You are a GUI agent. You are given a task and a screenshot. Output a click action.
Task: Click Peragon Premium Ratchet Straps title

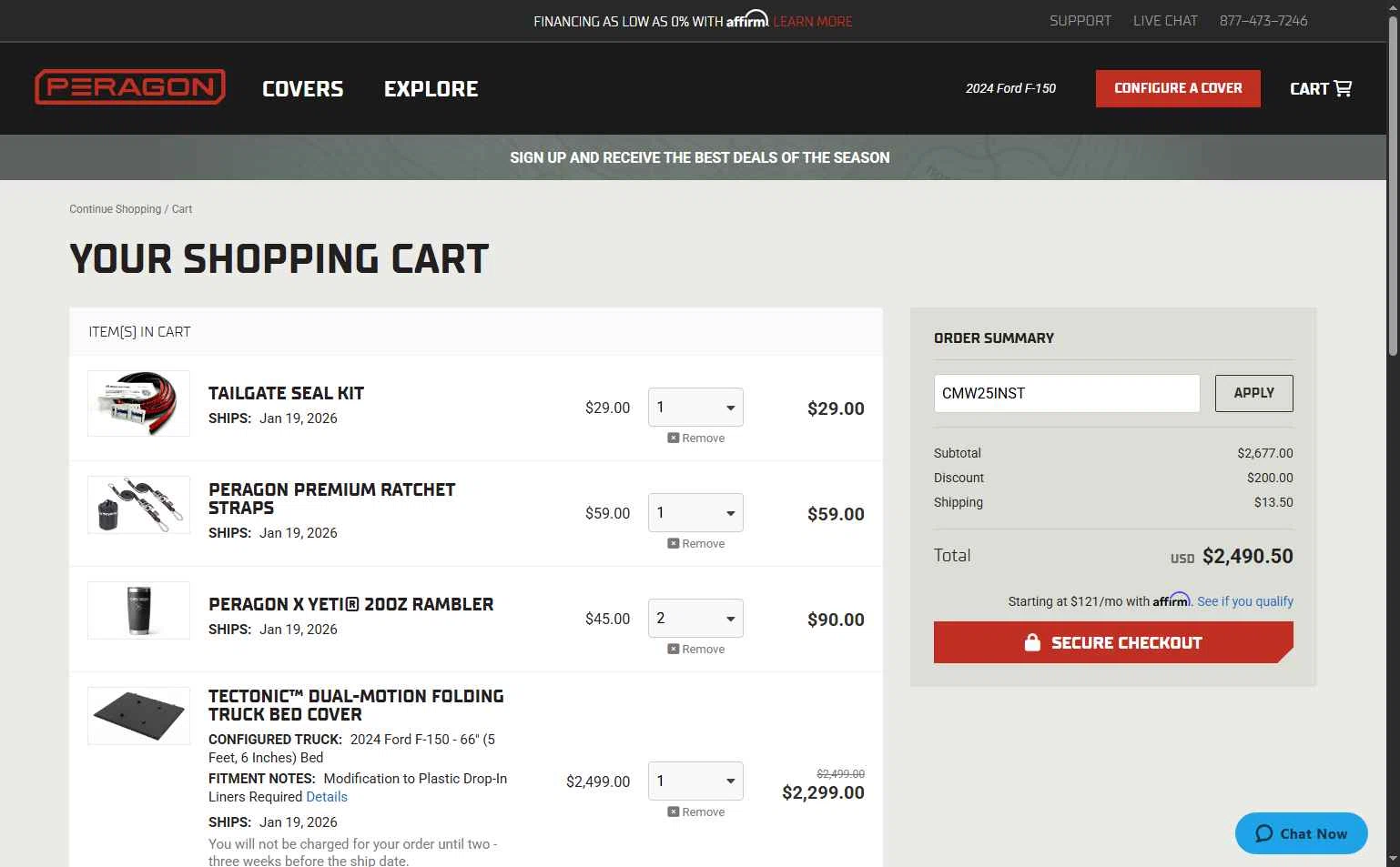click(x=332, y=499)
